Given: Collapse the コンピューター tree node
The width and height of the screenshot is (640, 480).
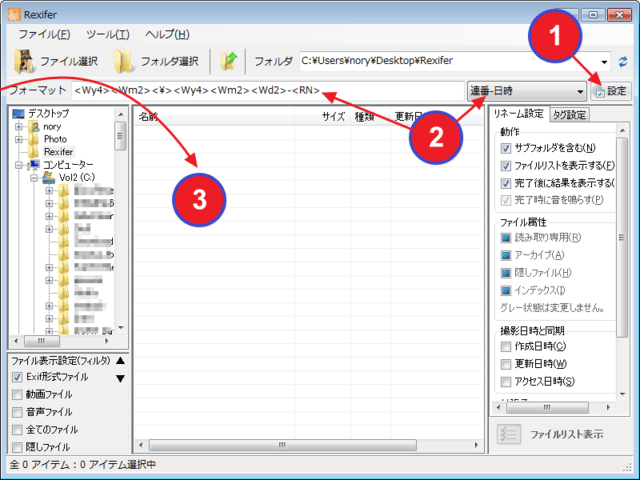Looking at the screenshot, I should click(x=19, y=164).
